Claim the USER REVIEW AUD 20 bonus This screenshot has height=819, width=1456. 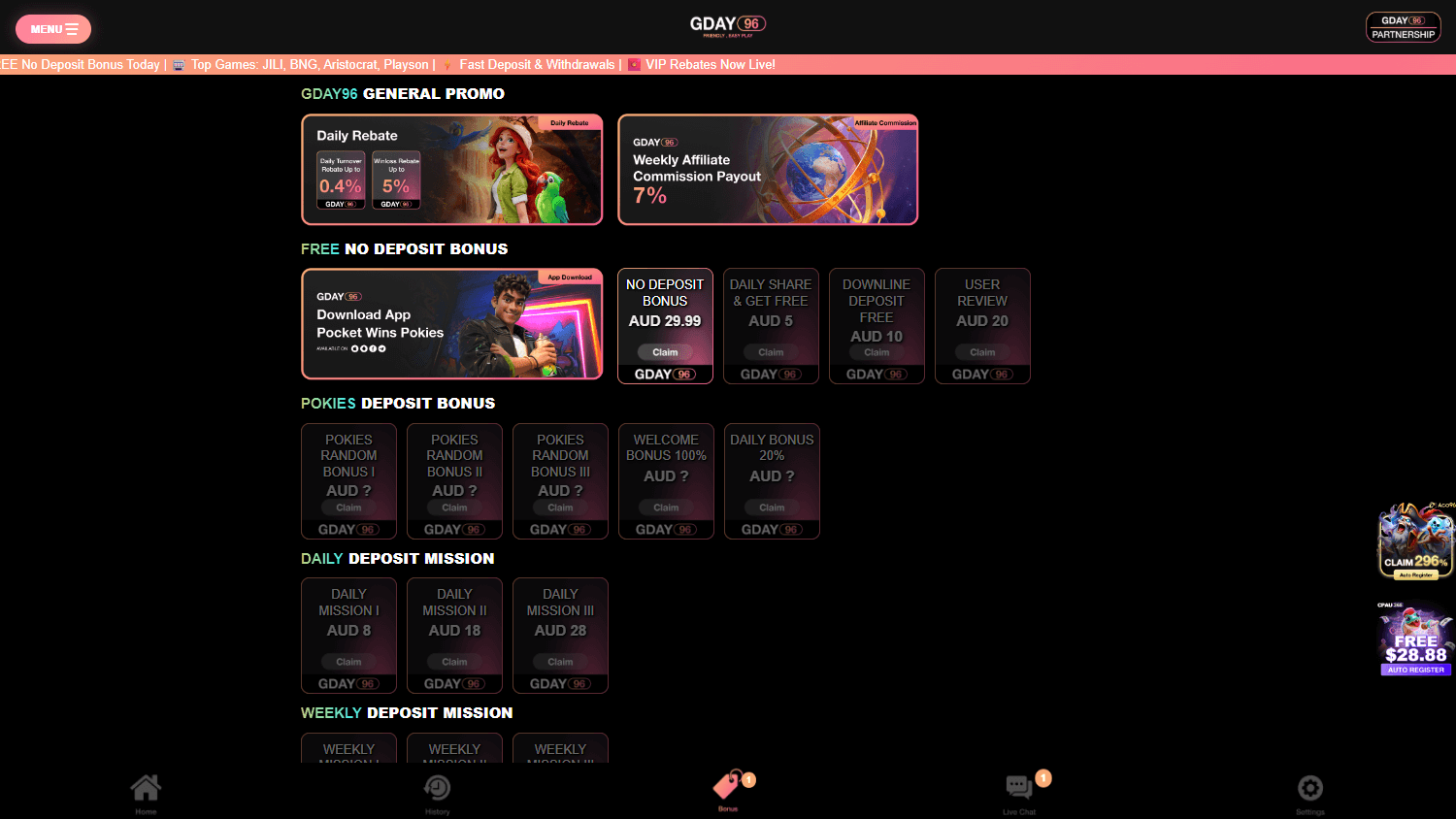click(x=982, y=351)
